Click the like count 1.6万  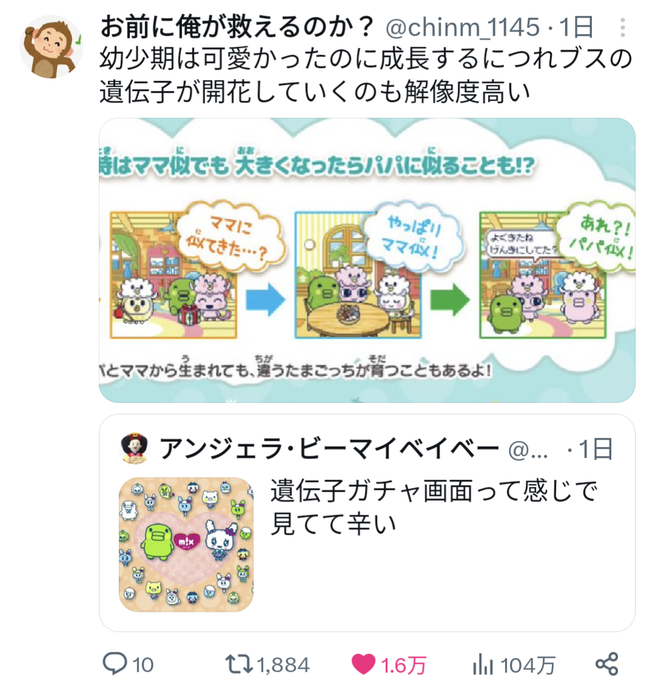click(x=404, y=665)
